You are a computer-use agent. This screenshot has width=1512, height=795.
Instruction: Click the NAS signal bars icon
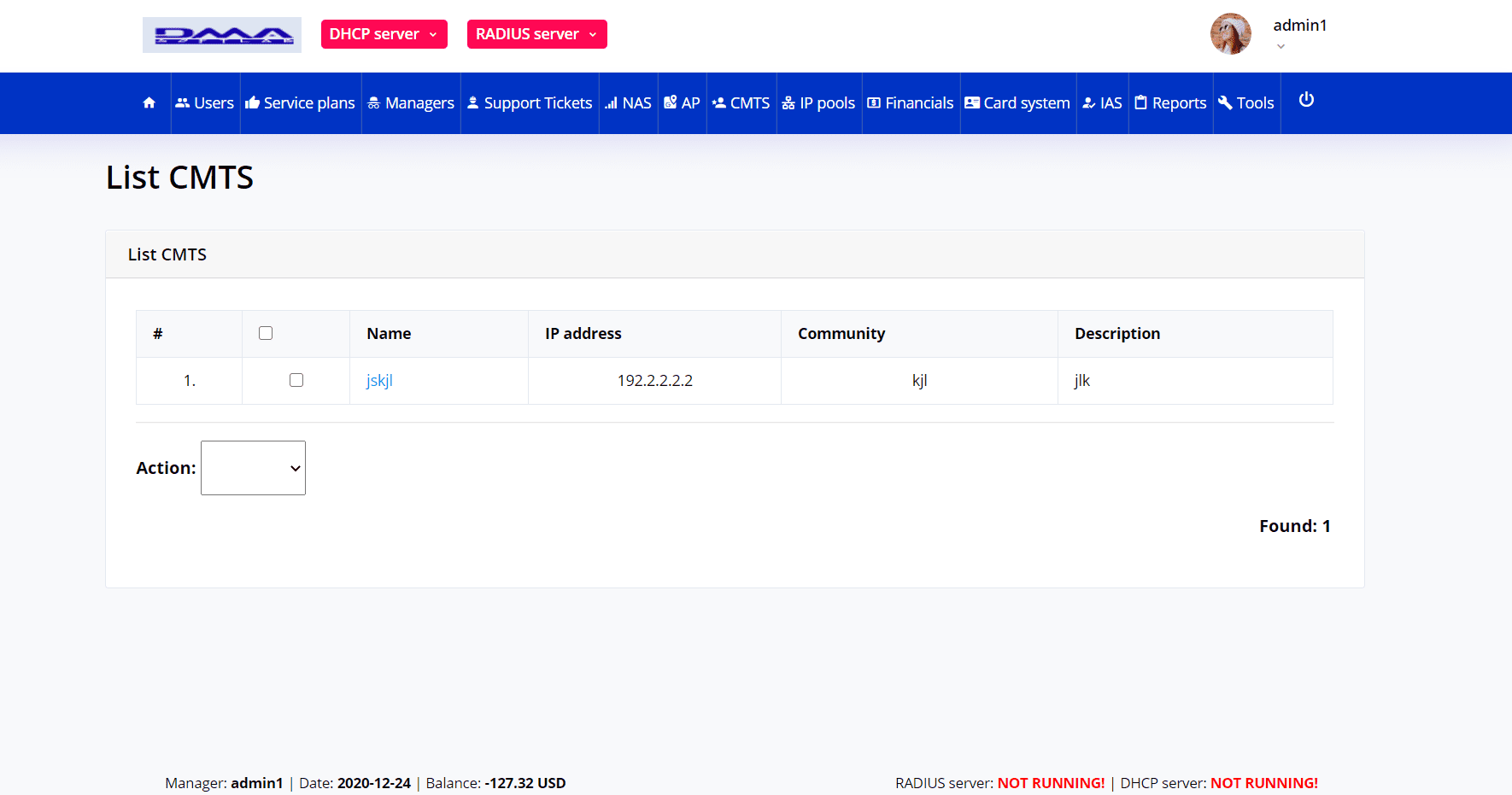pos(611,103)
